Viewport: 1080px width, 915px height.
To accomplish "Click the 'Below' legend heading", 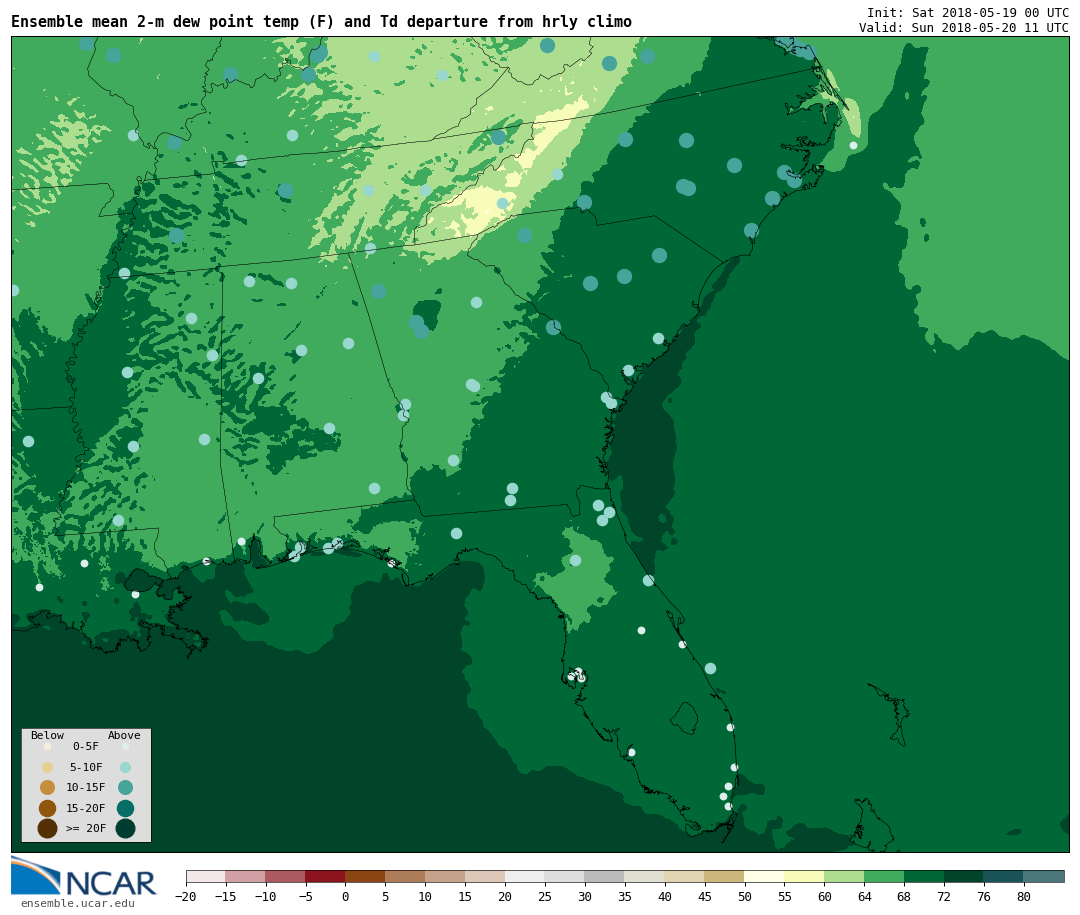I will click(48, 735).
